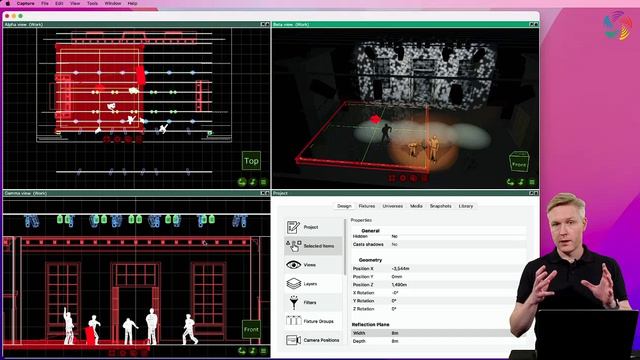The width and height of the screenshot is (640, 360).
Task: Toggle the Hidden property value No
Action: [394, 236]
